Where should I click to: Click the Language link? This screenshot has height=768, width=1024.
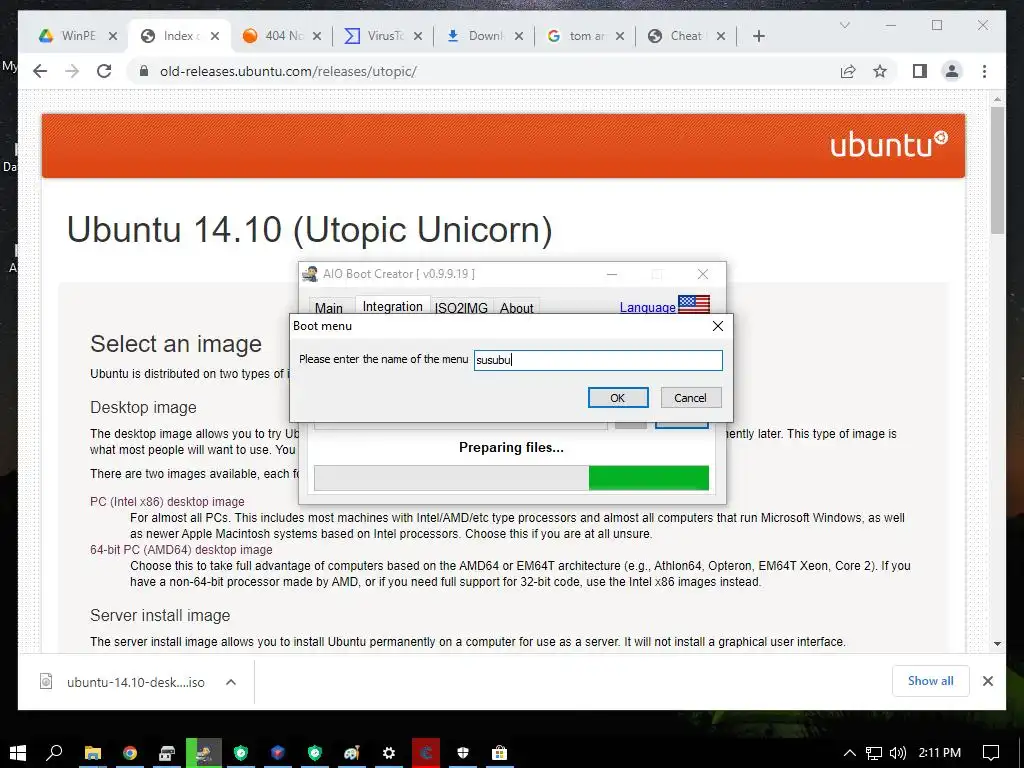pos(648,307)
